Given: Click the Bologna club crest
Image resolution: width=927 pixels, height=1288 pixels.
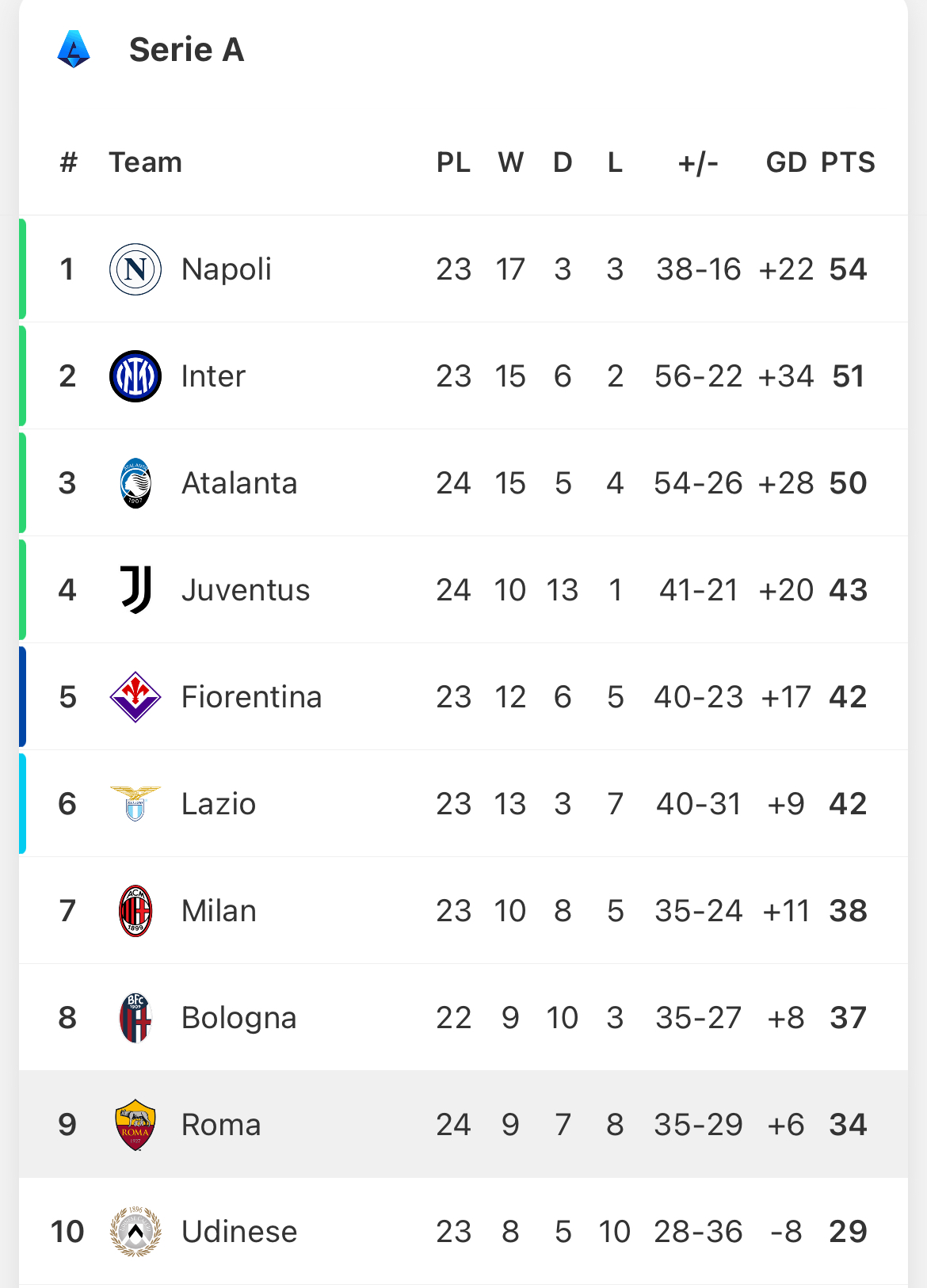Looking at the screenshot, I should [135, 1018].
